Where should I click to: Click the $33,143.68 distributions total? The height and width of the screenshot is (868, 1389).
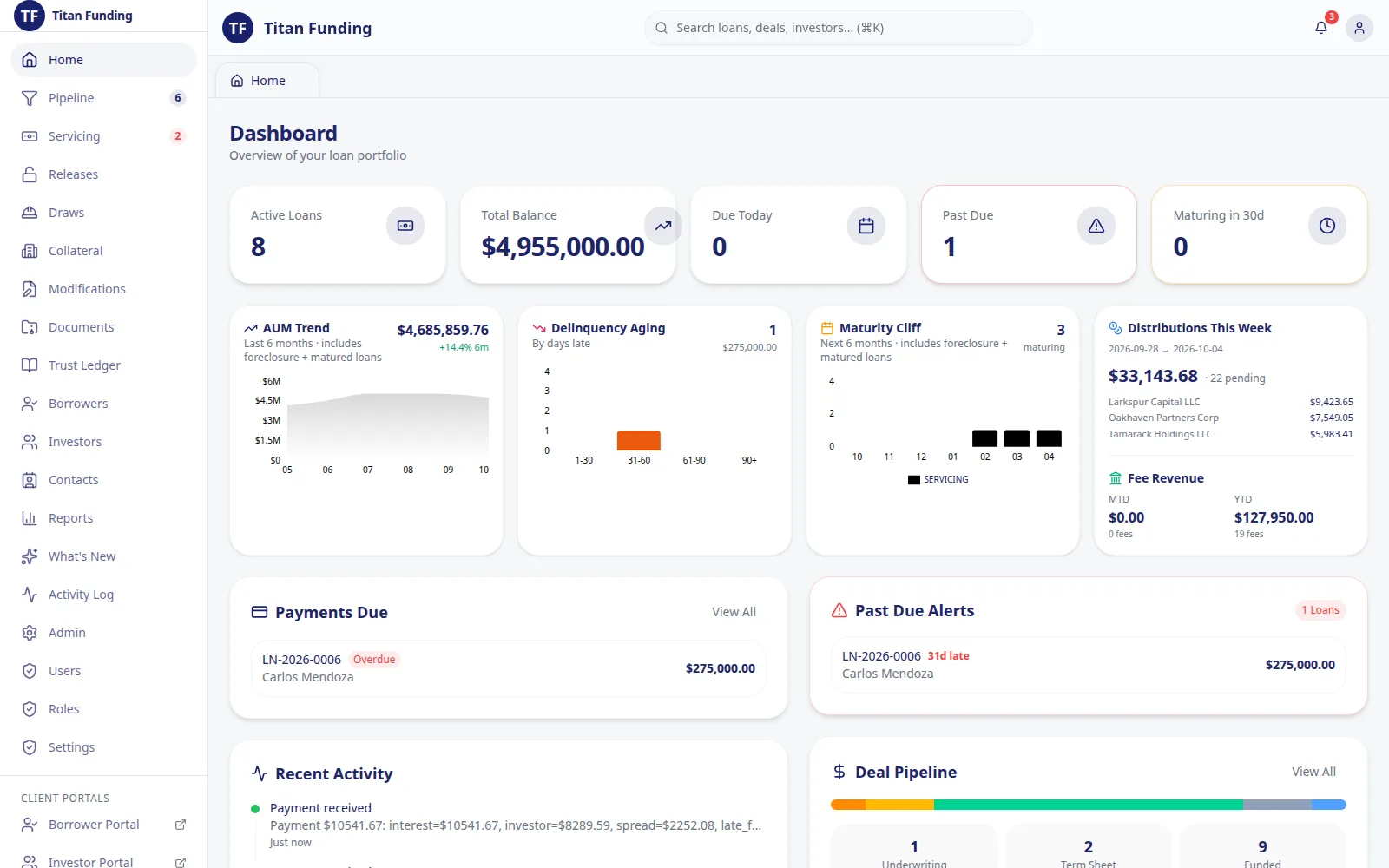(x=1153, y=376)
